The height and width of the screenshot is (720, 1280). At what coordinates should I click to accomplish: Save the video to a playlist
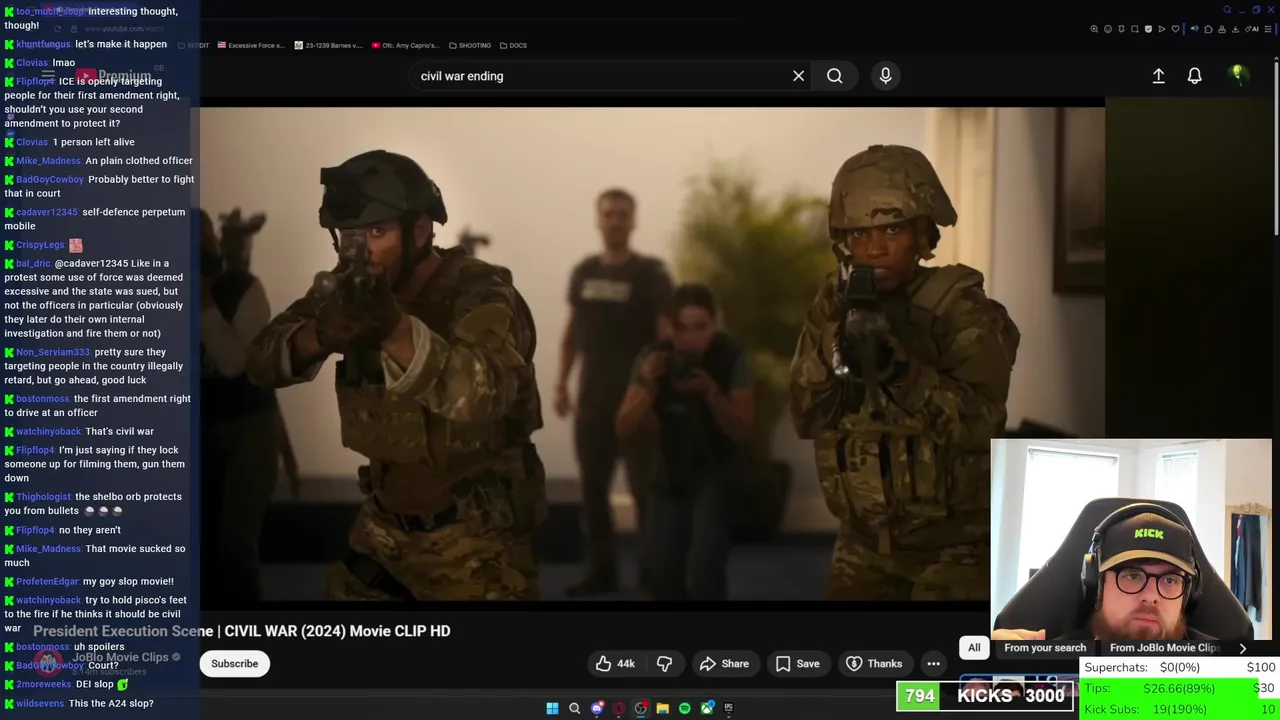pyautogui.click(x=798, y=664)
